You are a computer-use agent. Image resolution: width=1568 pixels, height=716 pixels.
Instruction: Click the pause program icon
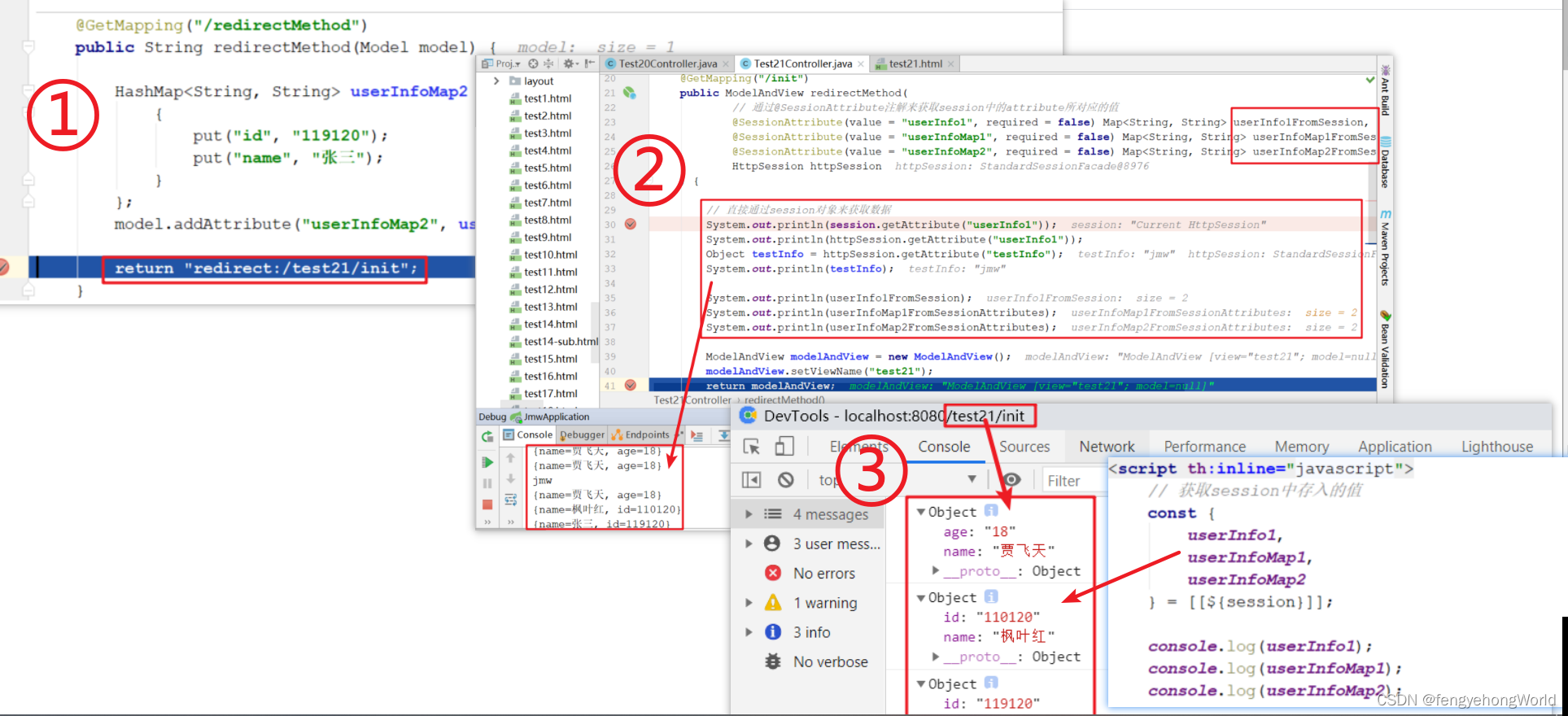coord(487,483)
